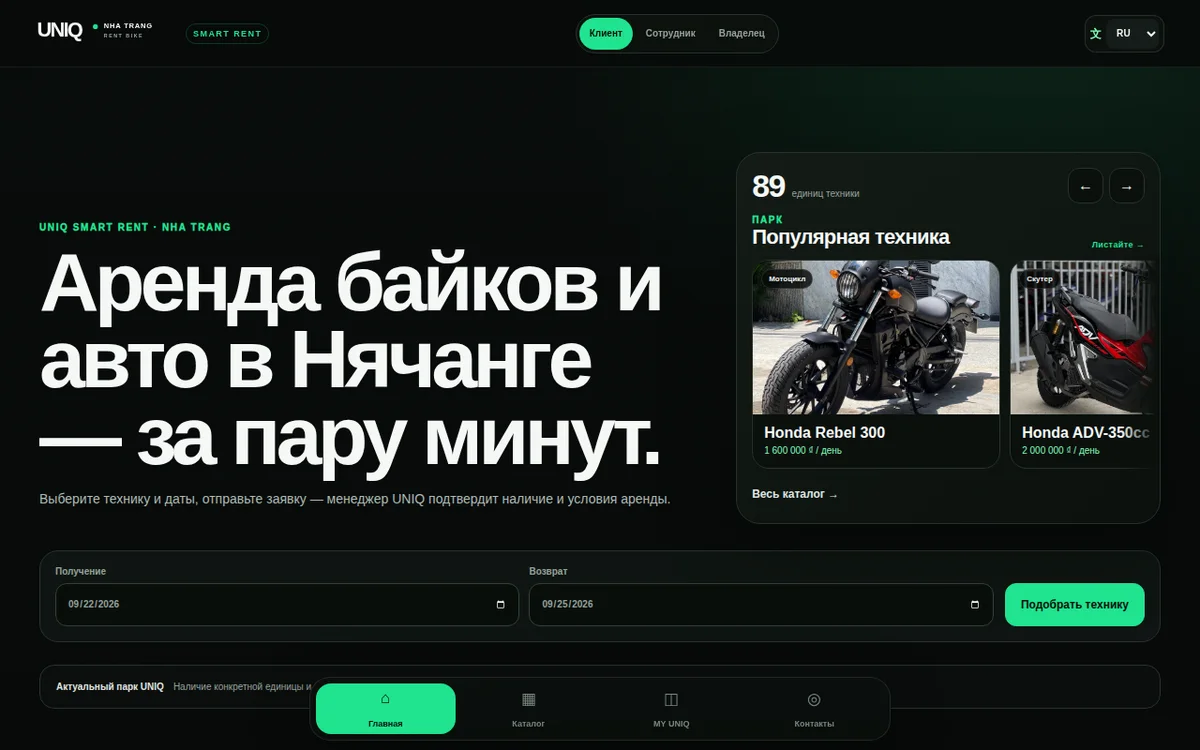Open the calendar picker for Получение date
The image size is (1200, 750).
[501, 605]
